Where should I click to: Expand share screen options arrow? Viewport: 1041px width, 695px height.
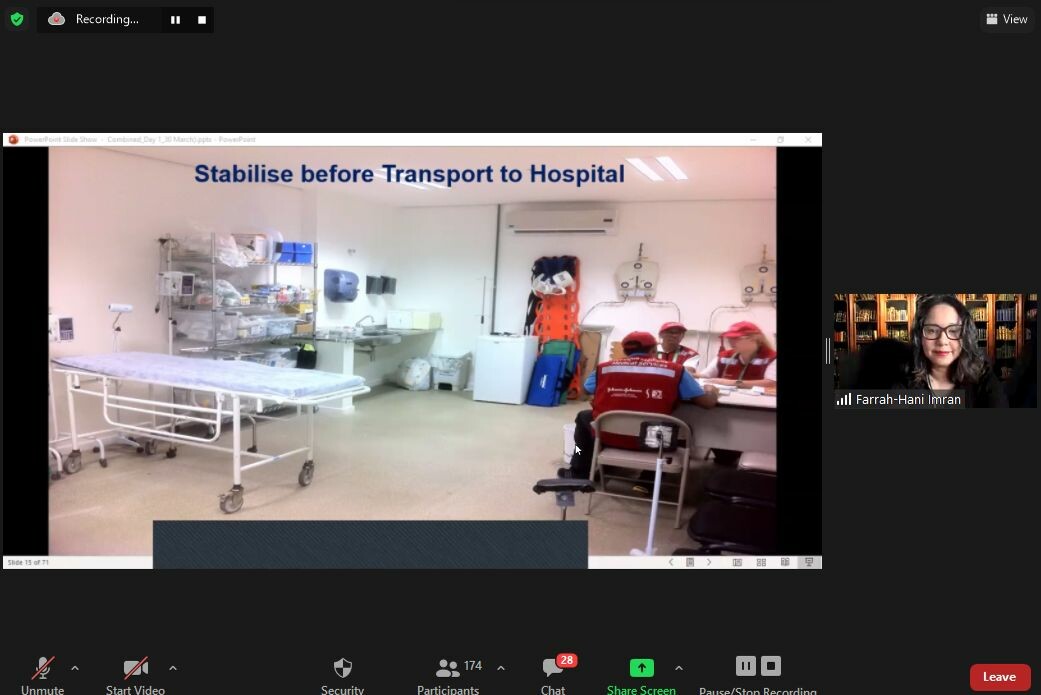(679, 668)
